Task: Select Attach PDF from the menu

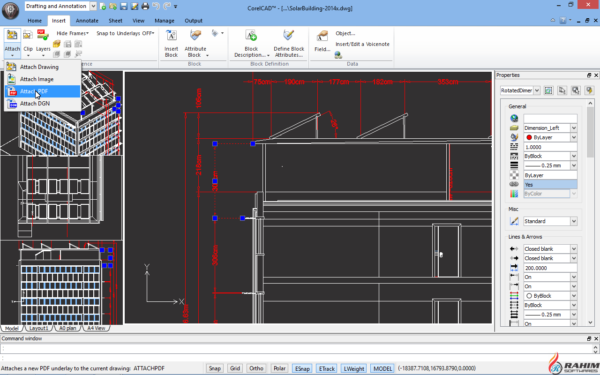Action: (42, 91)
